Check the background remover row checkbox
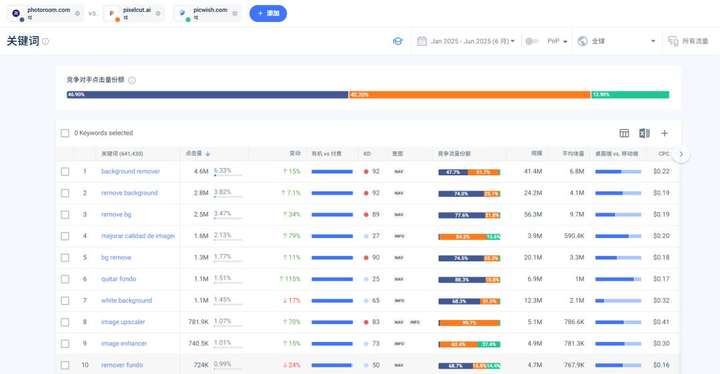 point(65,171)
